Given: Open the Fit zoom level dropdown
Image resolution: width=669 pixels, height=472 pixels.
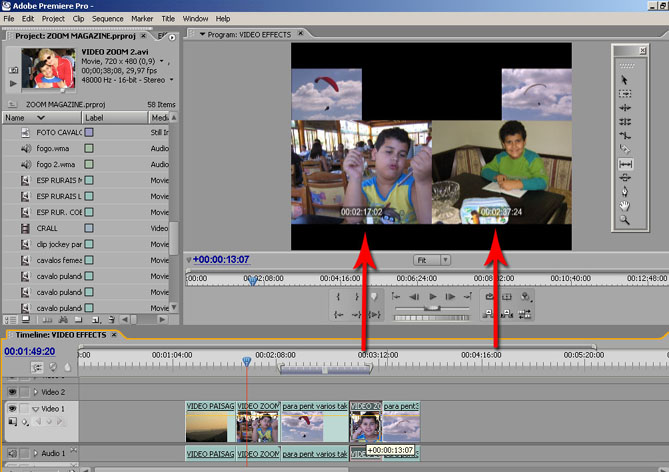Looking at the screenshot, I should [432, 259].
